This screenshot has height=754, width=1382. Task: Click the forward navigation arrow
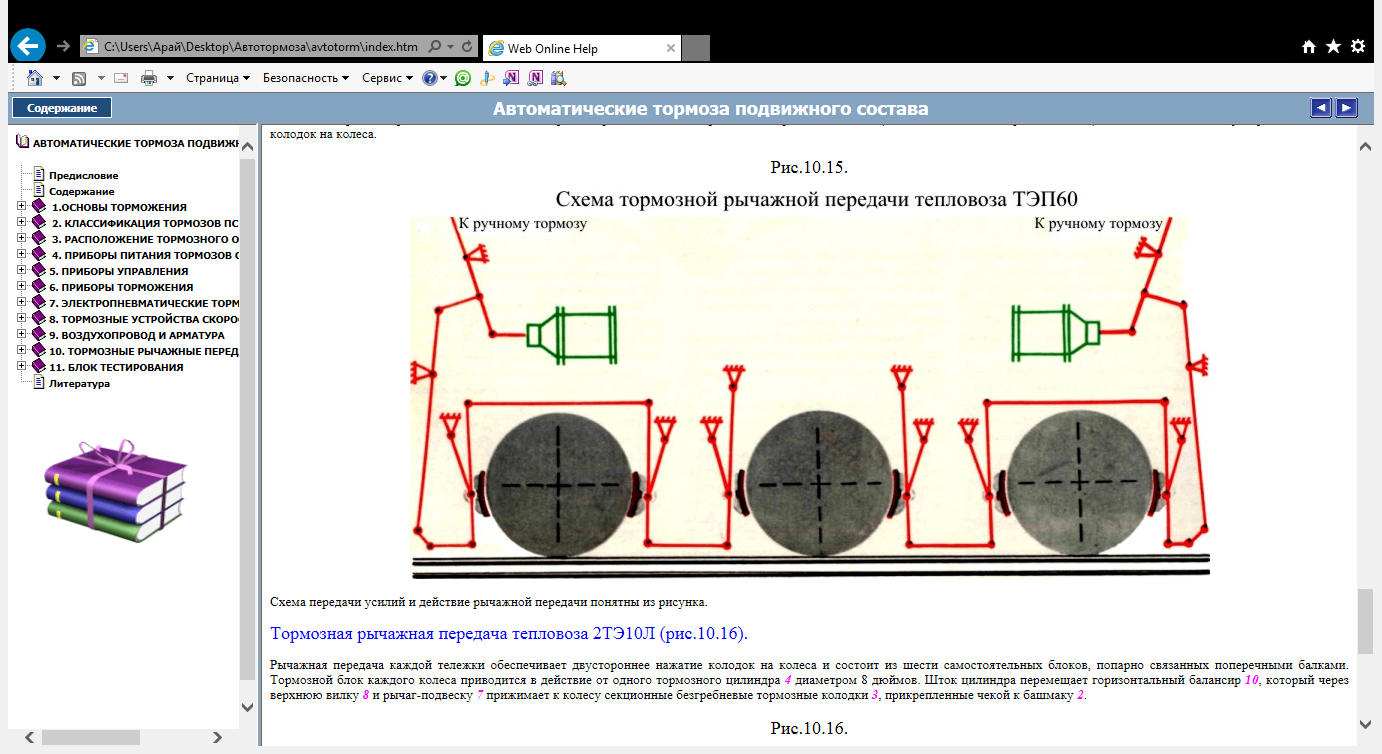click(64, 46)
